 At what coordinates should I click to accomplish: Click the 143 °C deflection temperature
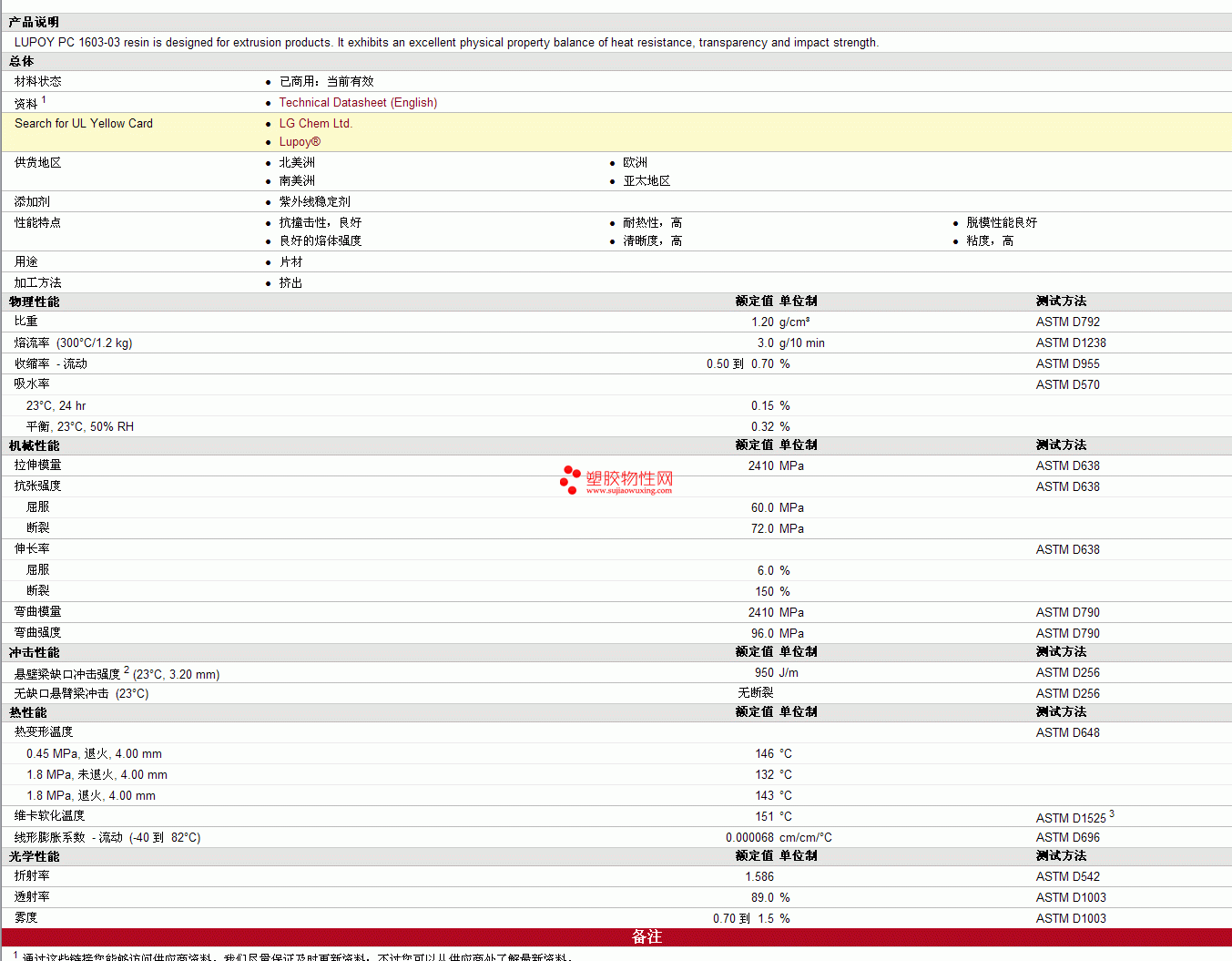pyautogui.click(x=774, y=796)
